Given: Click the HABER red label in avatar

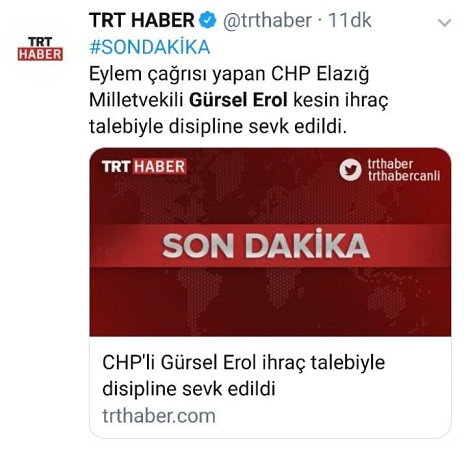Looking at the screenshot, I should 40,54.
